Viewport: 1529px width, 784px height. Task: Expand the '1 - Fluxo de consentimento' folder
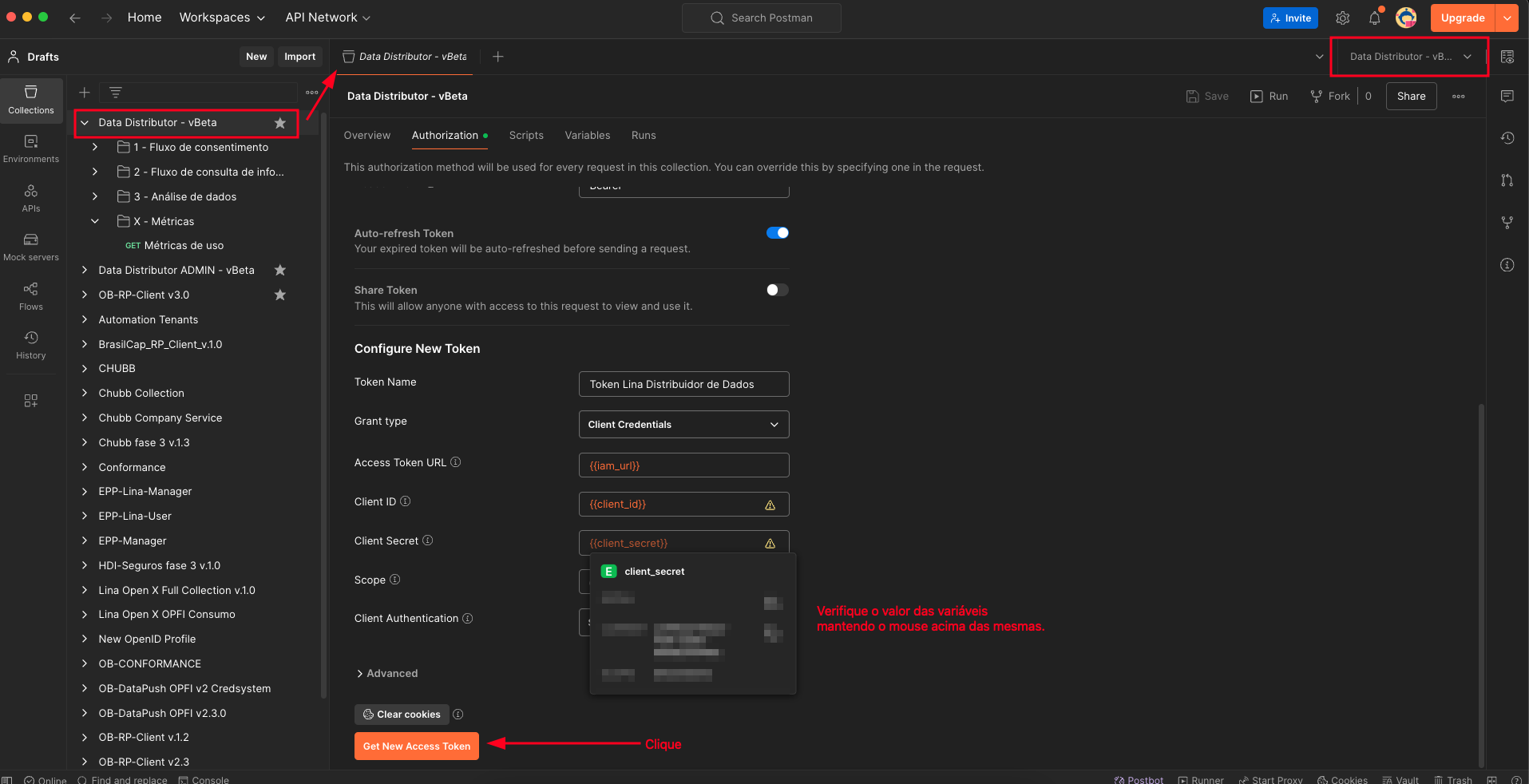point(95,148)
